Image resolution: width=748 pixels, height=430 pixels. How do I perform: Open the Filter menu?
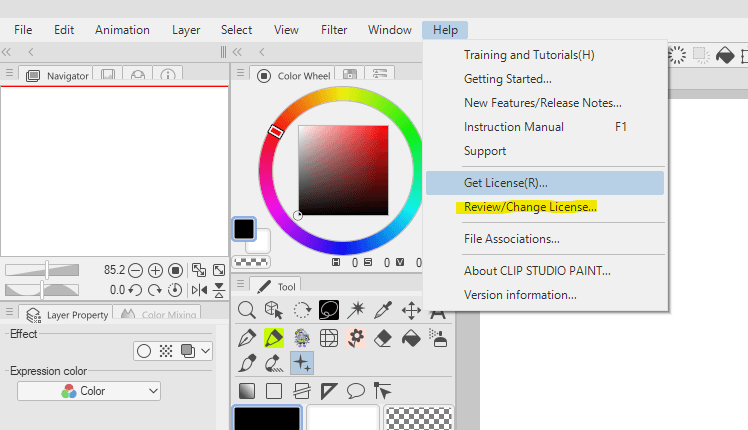point(334,30)
